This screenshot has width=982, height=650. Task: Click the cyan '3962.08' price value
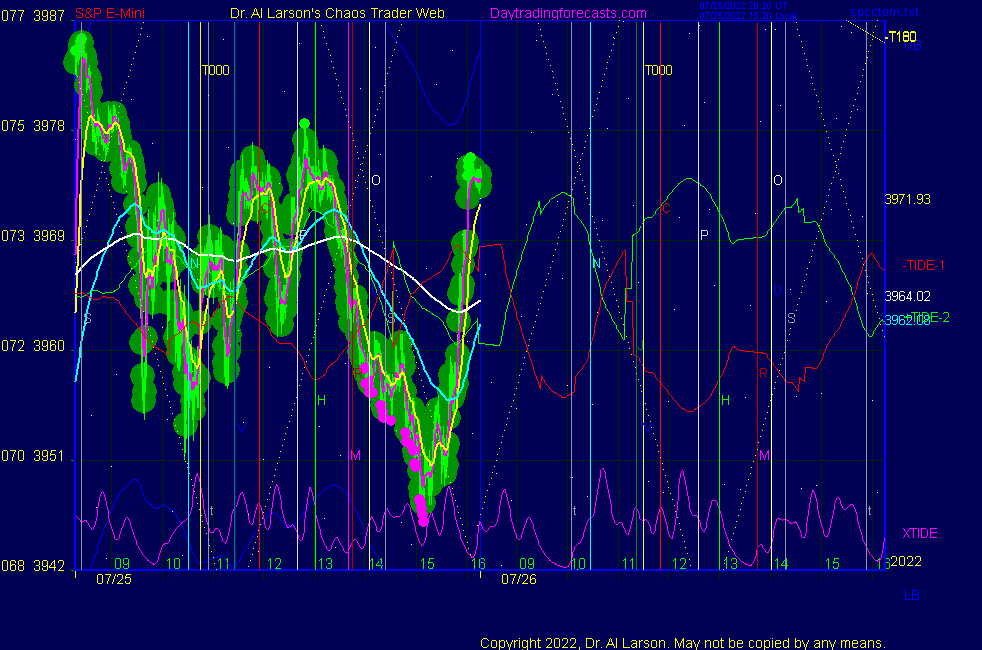point(907,321)
